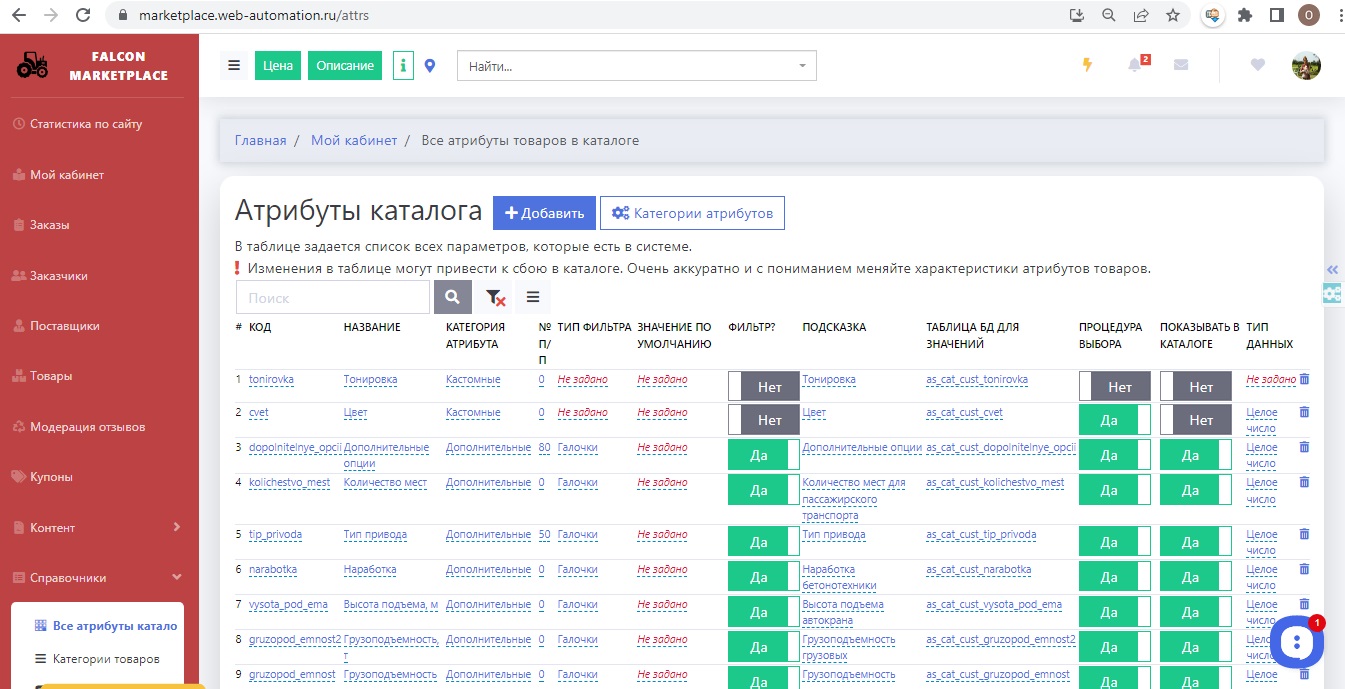Click the Поиск table search field
This screenshot has height=689, width=1345.
coord(333,297)
